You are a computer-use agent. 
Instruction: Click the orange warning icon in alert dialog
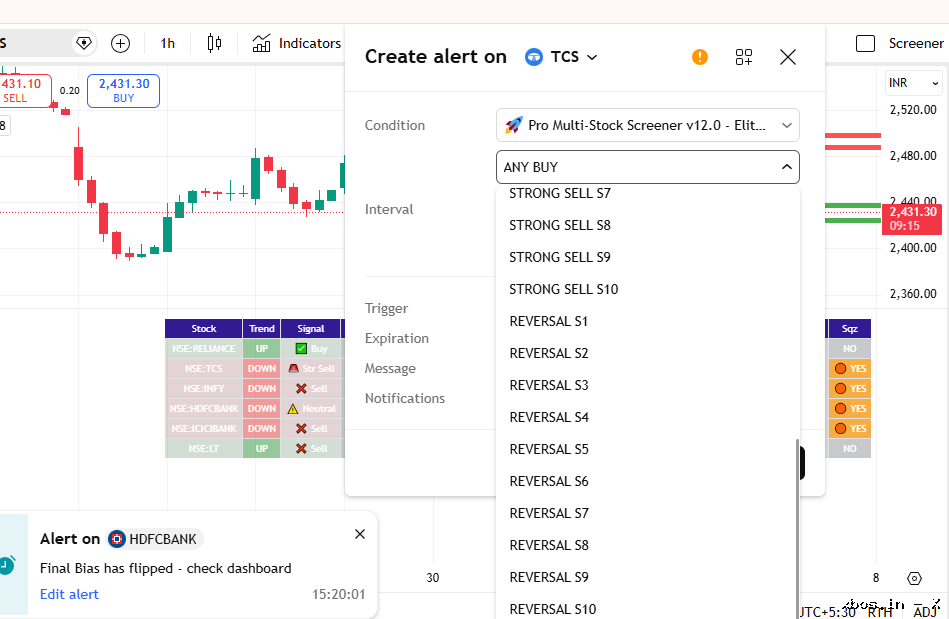(700, 57)
